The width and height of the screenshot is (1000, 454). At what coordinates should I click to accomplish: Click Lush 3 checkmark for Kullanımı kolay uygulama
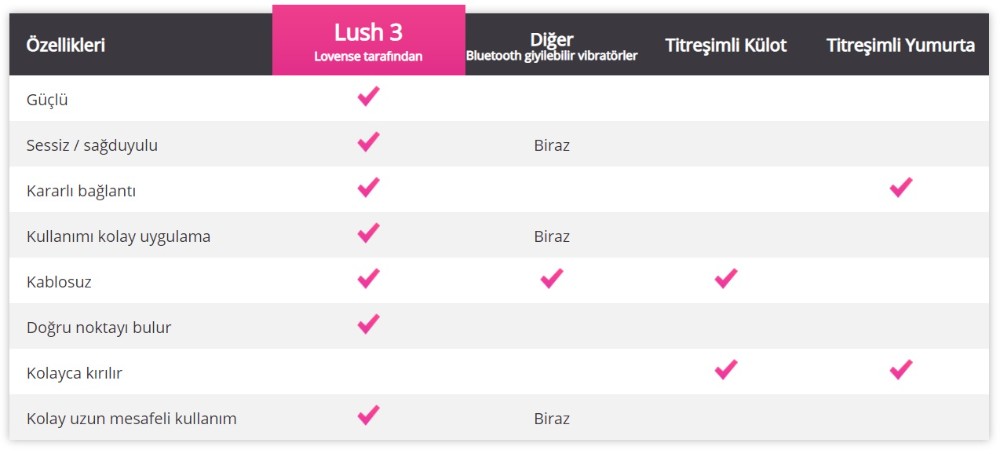(x=368, y=233)
